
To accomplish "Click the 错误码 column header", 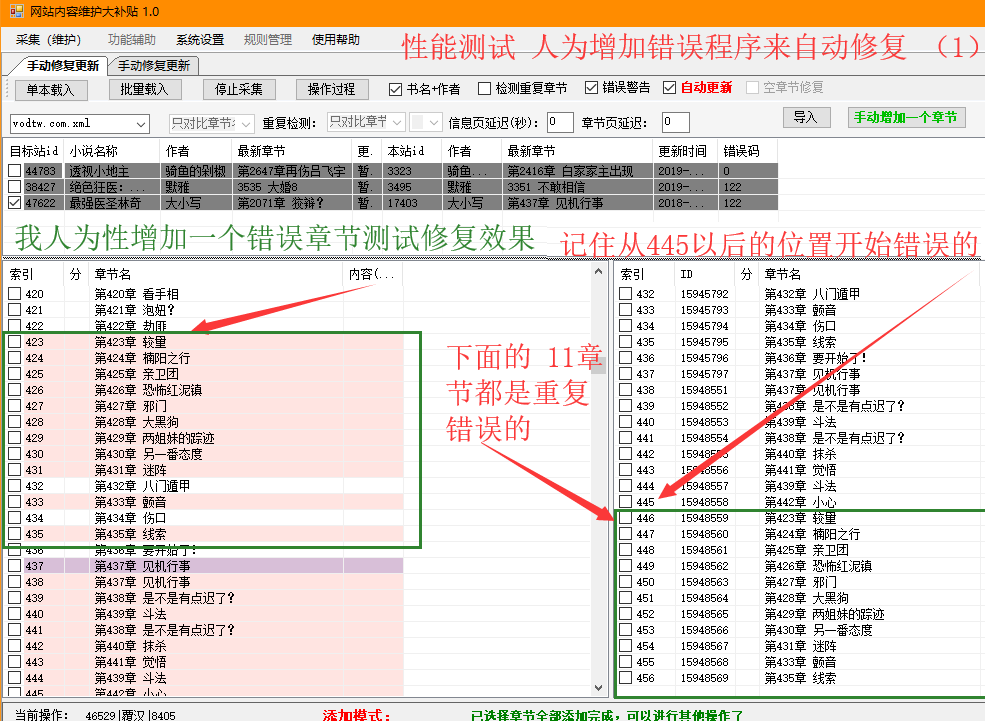I will (x=740, y=151).
